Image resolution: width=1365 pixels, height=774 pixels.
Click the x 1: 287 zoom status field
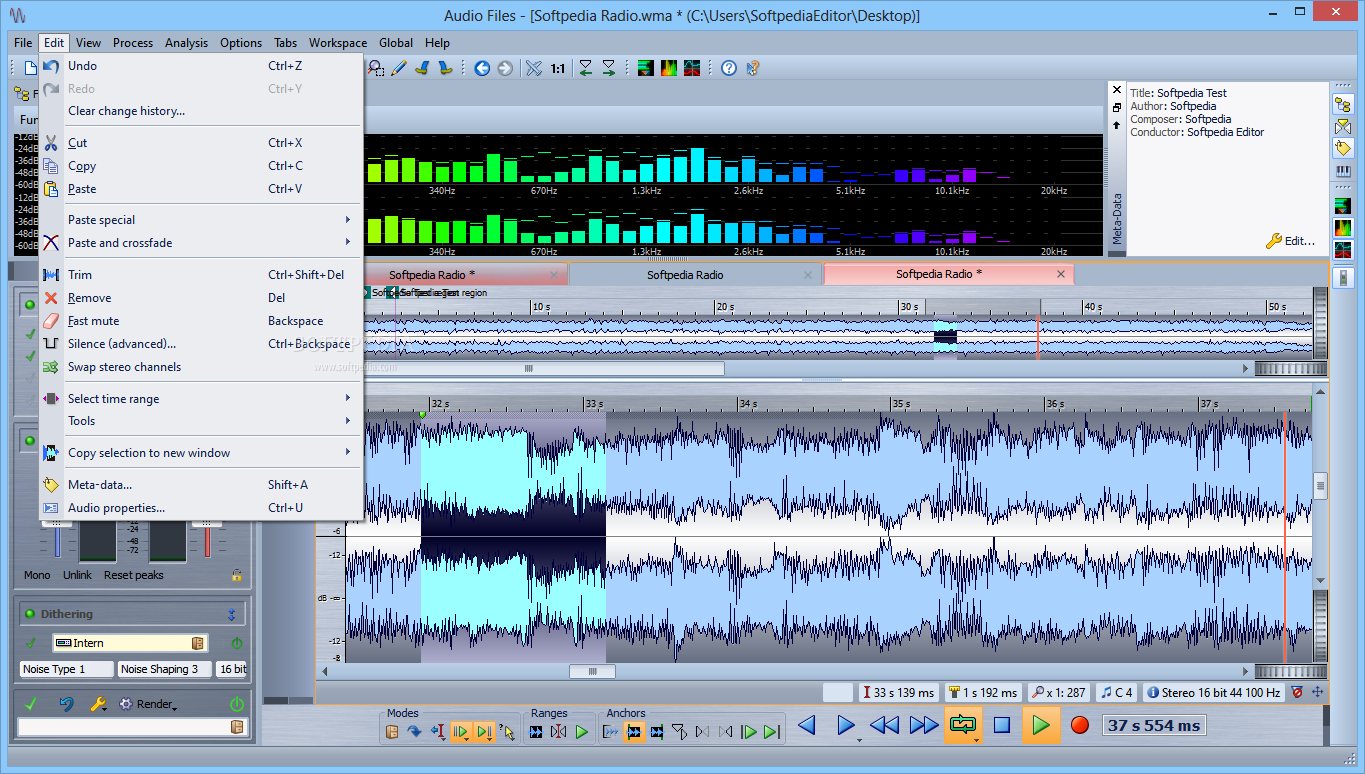pos(1059,692)
